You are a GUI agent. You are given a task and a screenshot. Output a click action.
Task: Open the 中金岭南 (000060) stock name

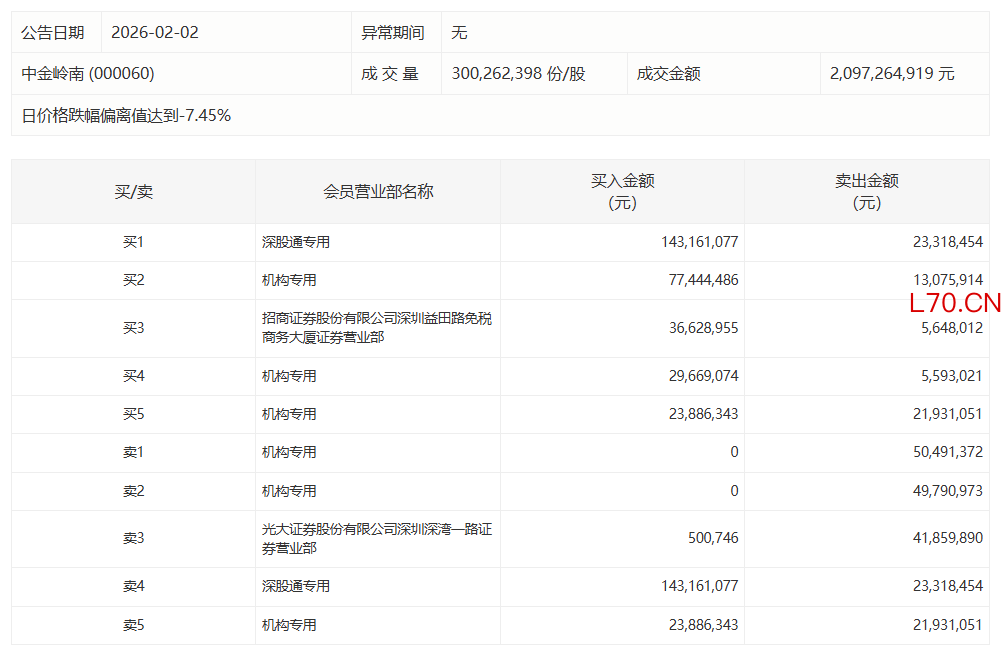point(88,74)
